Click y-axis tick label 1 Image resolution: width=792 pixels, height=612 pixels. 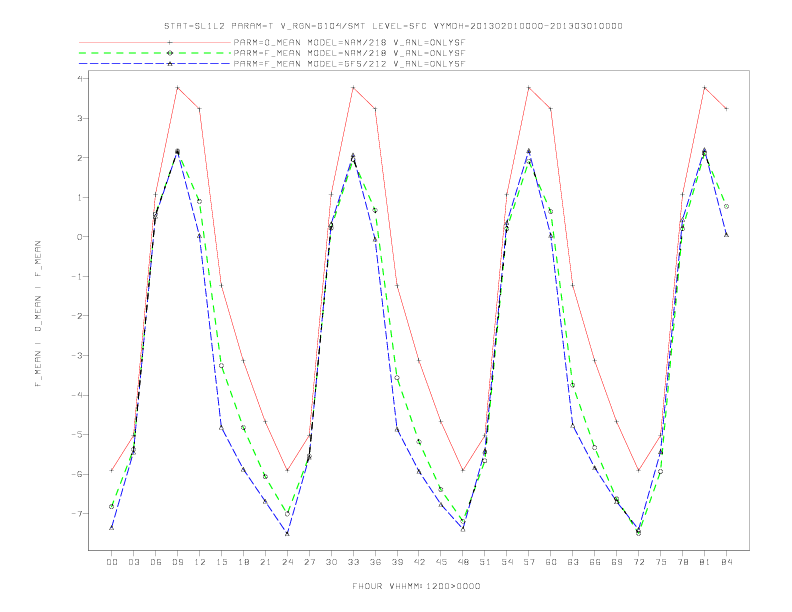(x=80, y=197)
